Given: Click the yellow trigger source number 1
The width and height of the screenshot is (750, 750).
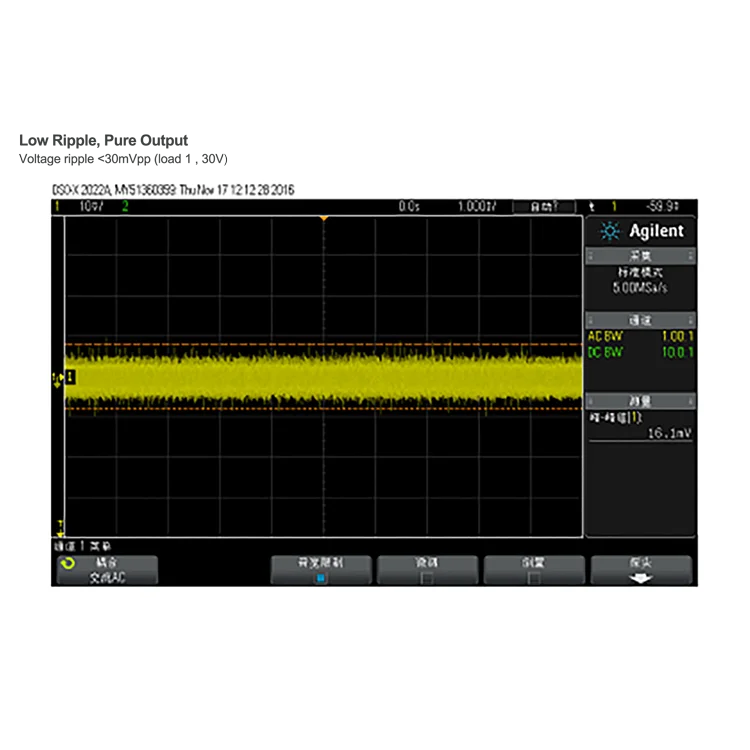Looking at the screenshot, I should point(614,207).
